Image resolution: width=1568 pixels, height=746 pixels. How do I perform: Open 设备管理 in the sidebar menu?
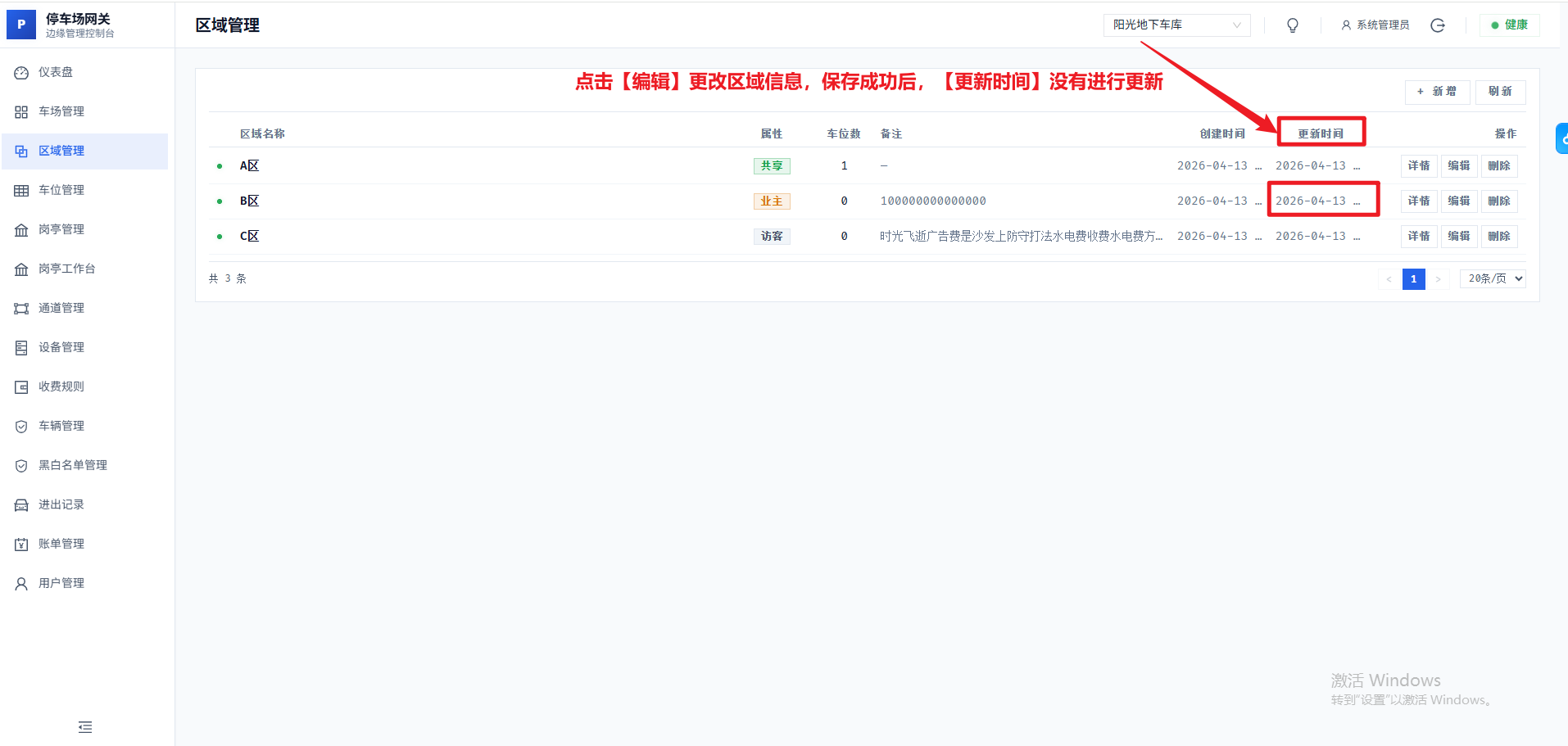61,347
